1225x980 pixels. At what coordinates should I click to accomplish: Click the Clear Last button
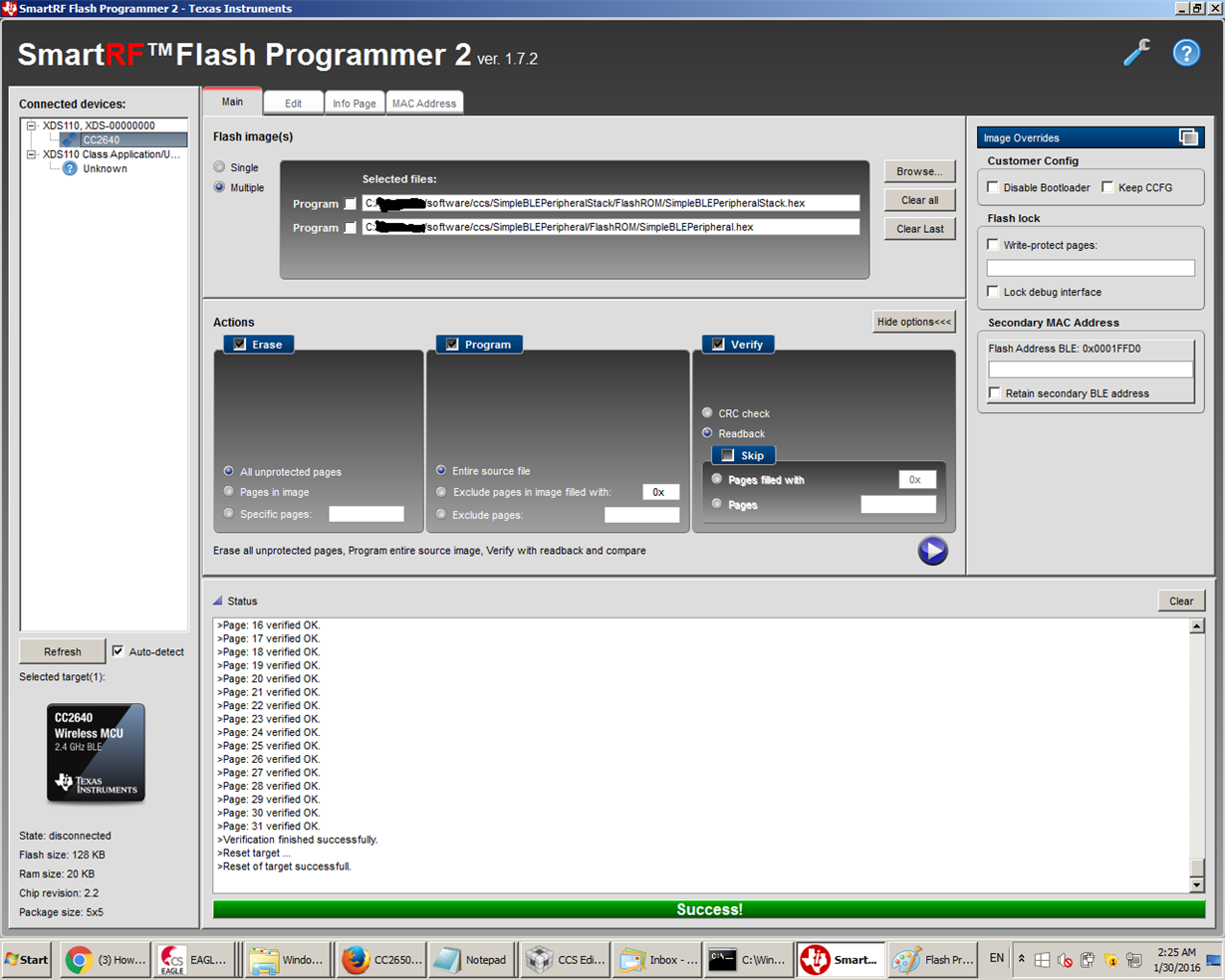click(x=919, y=228)
